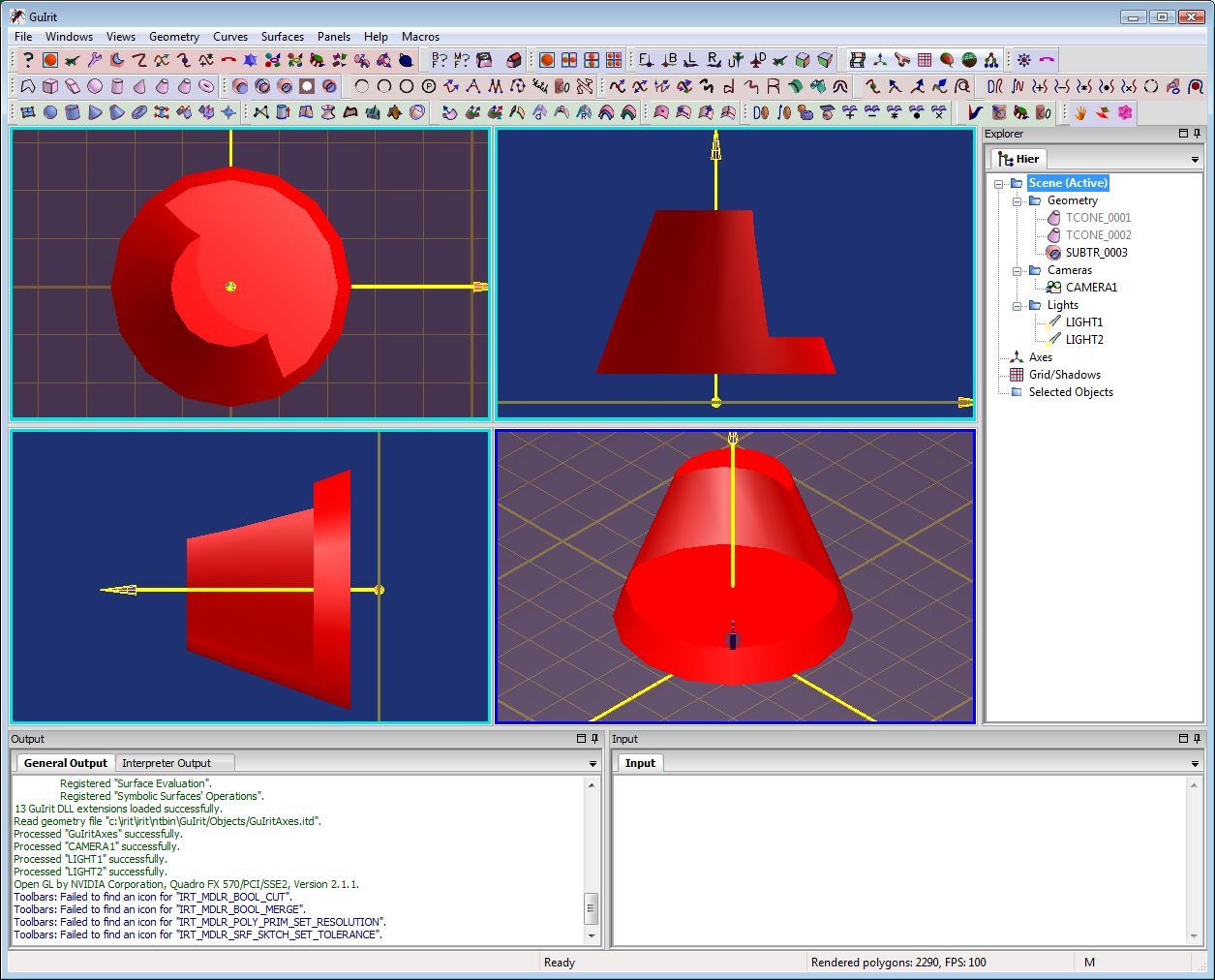Click the cone primitive icon in polygon toolbar
This screenshot has height=980, width=1215.
139,86
